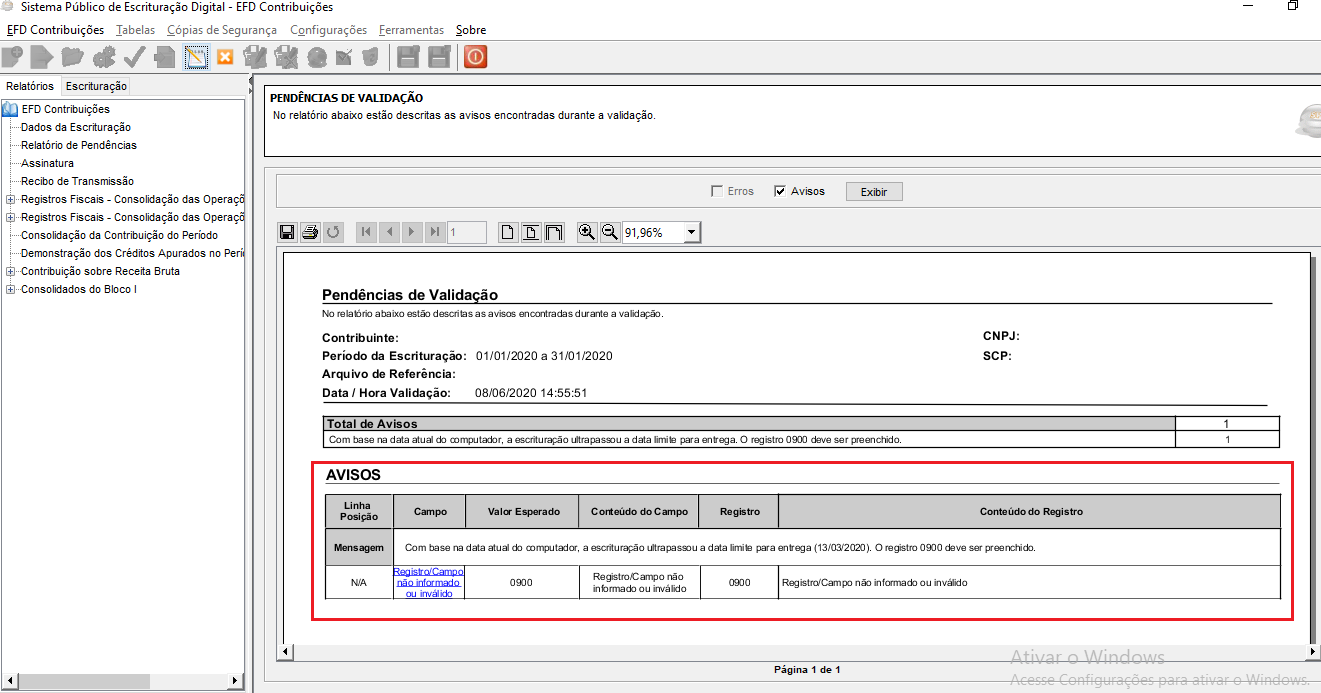Click the orange X close-escrituração icon
Viewport: 1321px width, 693px height.
coord(225,57)
